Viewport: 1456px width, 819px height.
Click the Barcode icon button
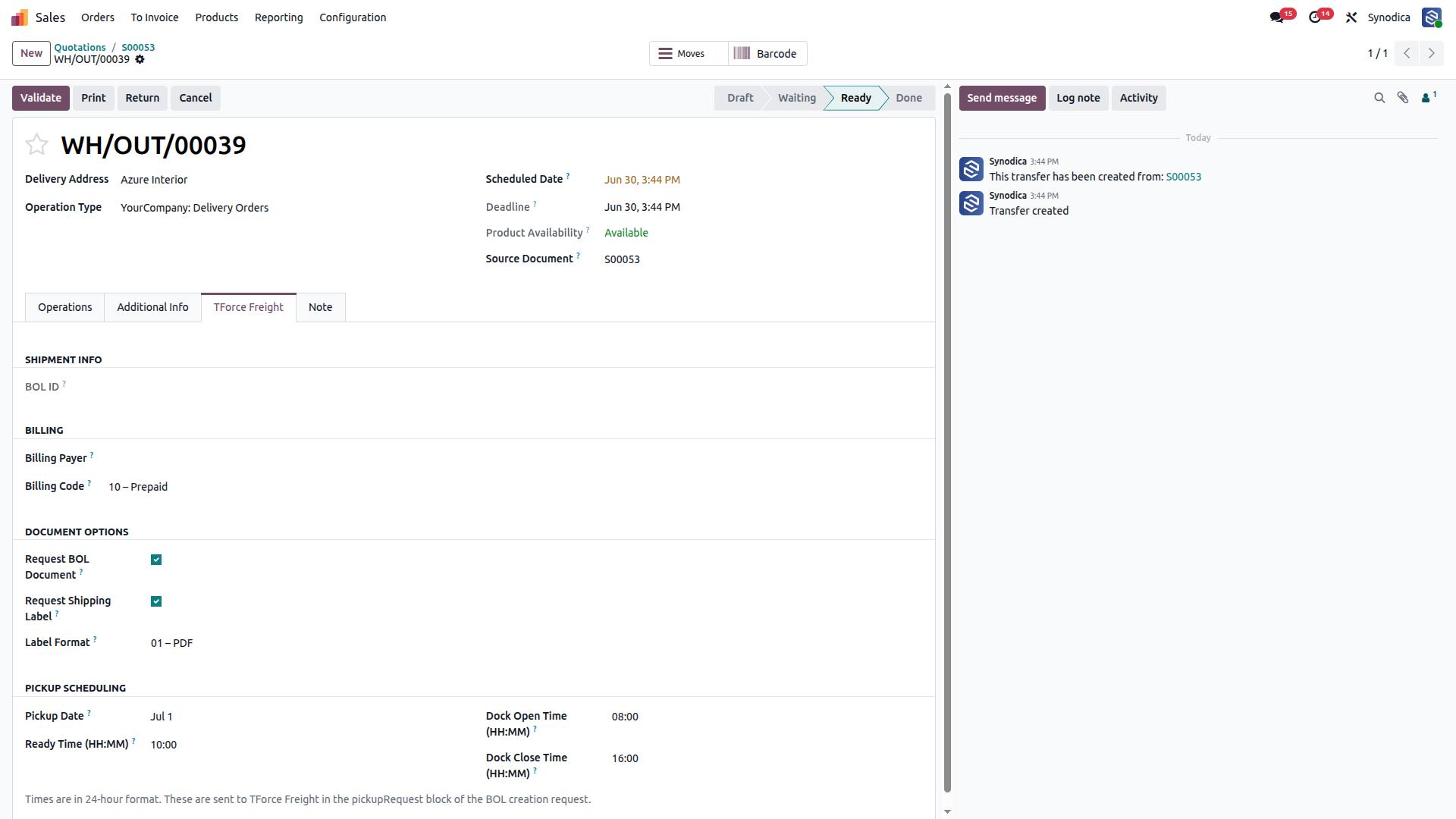[x=767, y=53]
